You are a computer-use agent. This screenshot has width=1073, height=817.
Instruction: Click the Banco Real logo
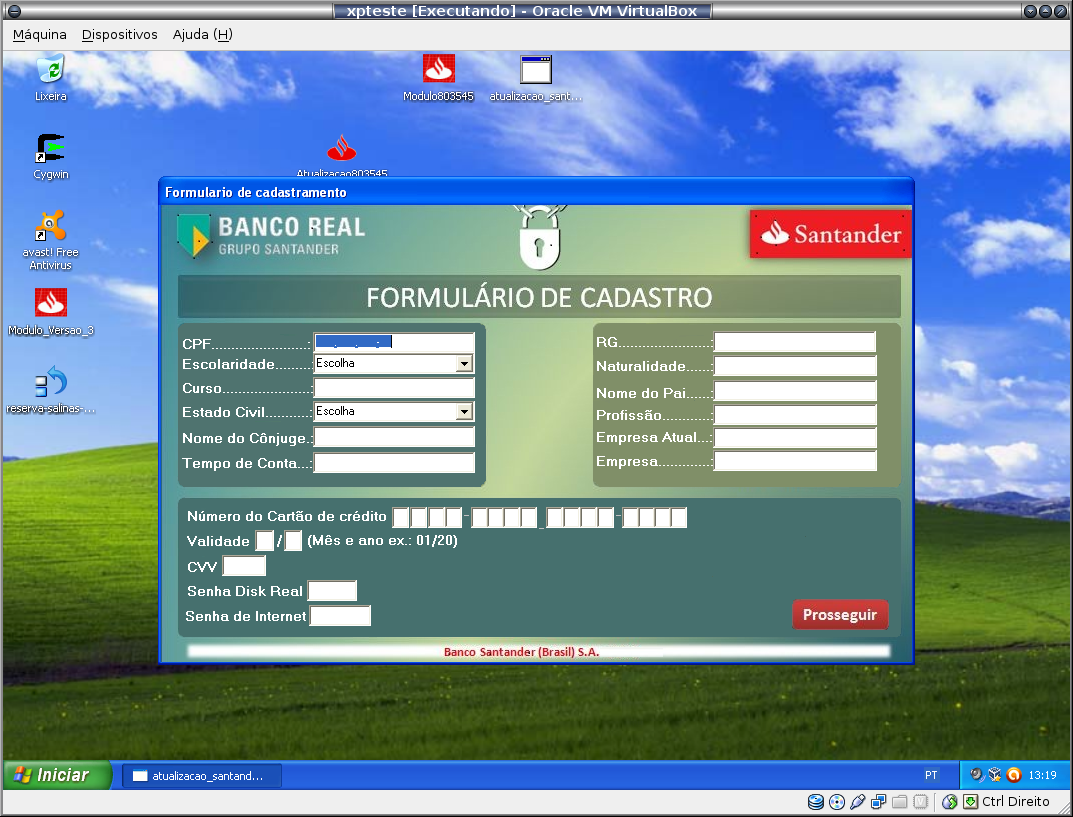point(272,236)
